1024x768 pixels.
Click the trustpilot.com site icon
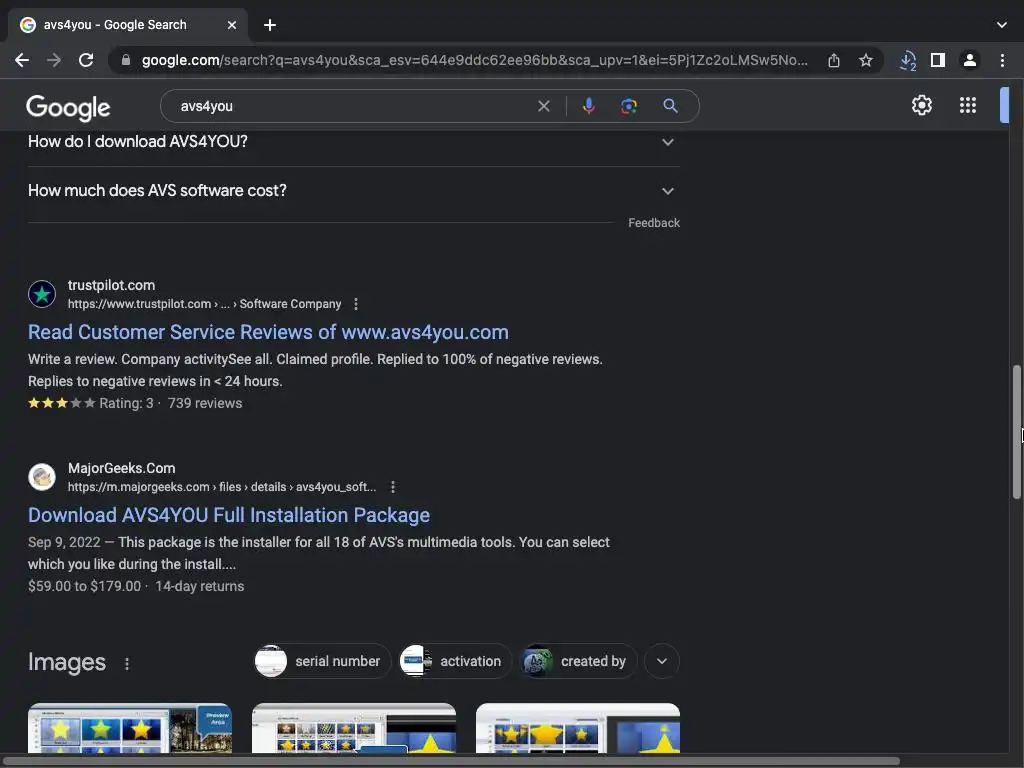pyautogui.click(x=42, y=294)
